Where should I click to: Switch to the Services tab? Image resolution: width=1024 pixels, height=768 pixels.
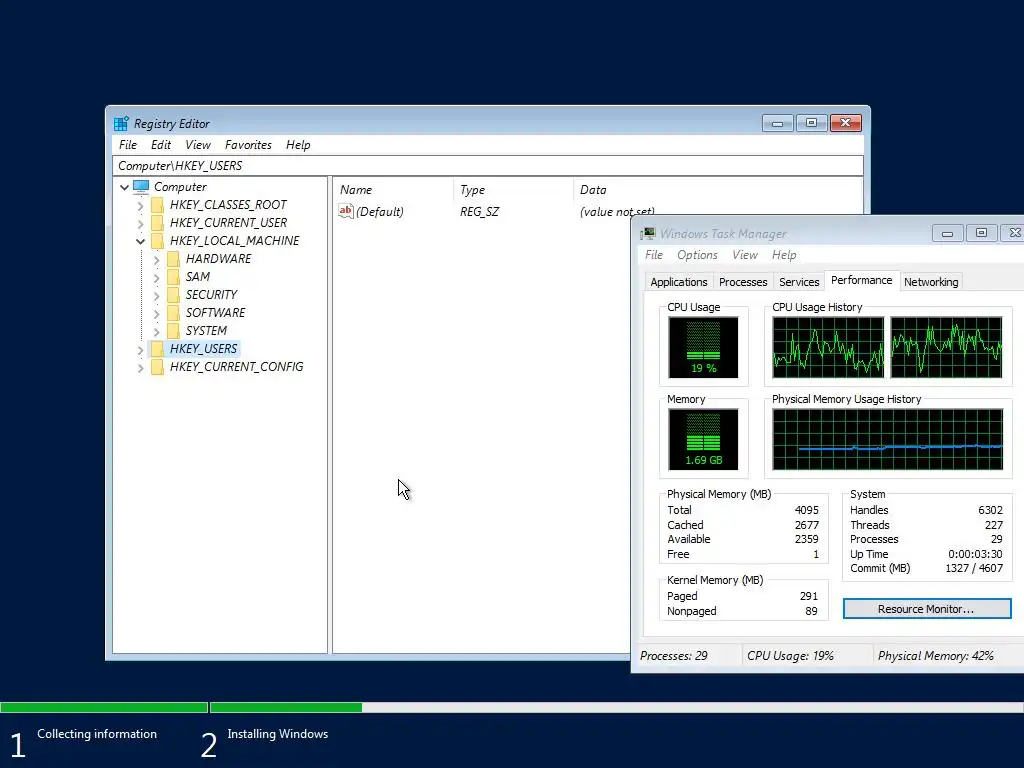click(799, 282)
